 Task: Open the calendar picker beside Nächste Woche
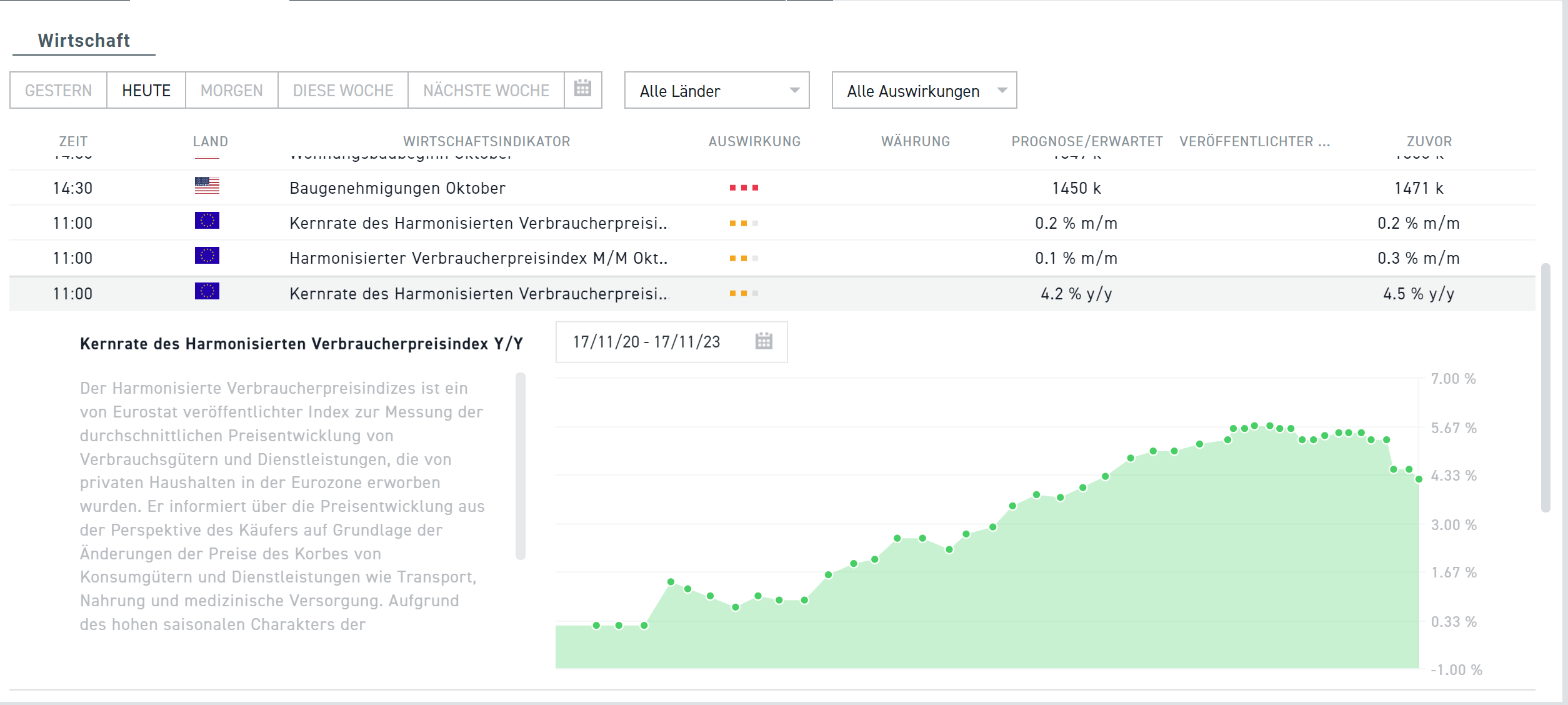pyautogui.click(x=582, y=89)
